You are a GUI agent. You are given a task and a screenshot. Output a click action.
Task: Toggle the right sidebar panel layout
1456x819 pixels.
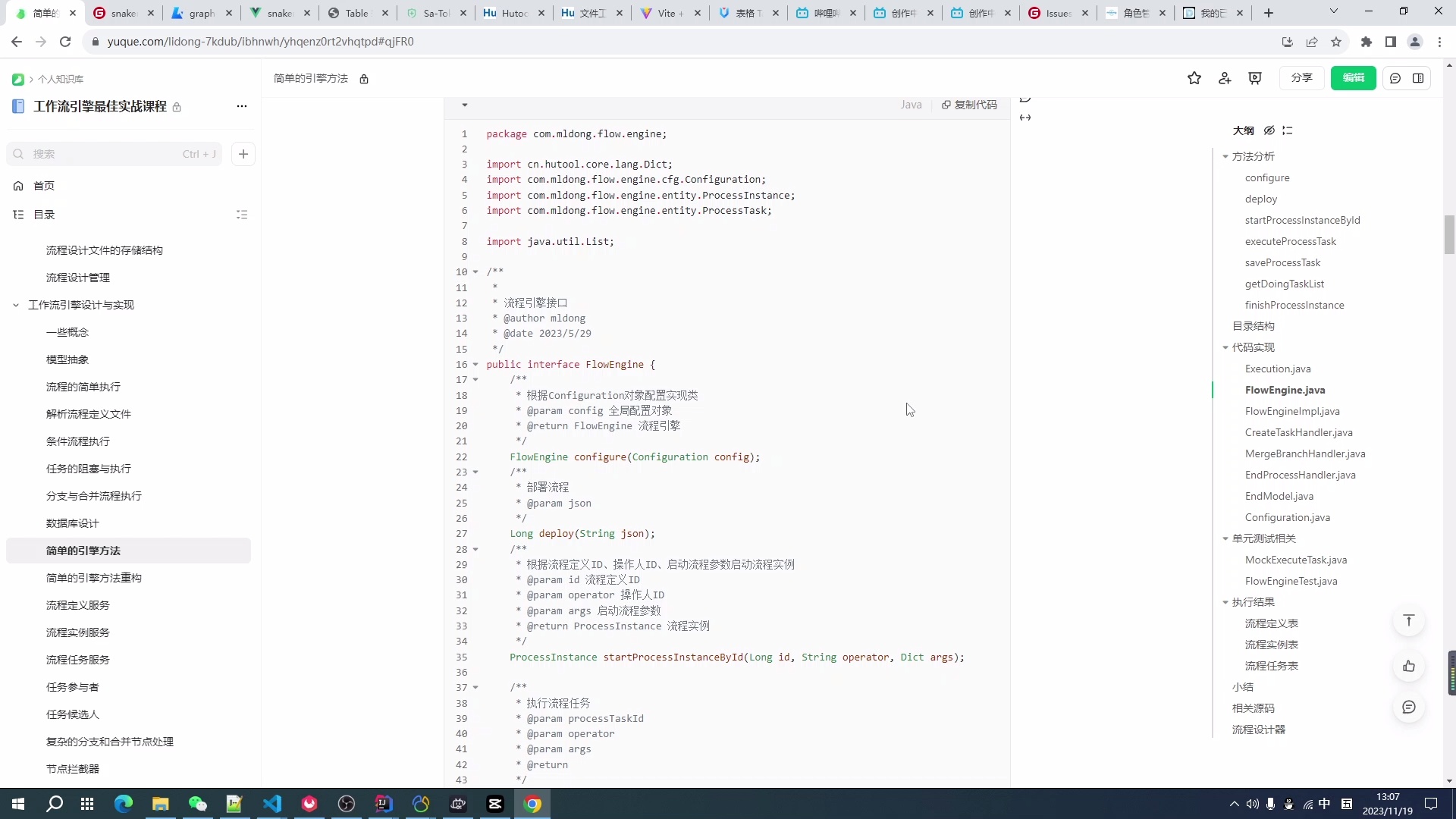[x=1418, y=78]
